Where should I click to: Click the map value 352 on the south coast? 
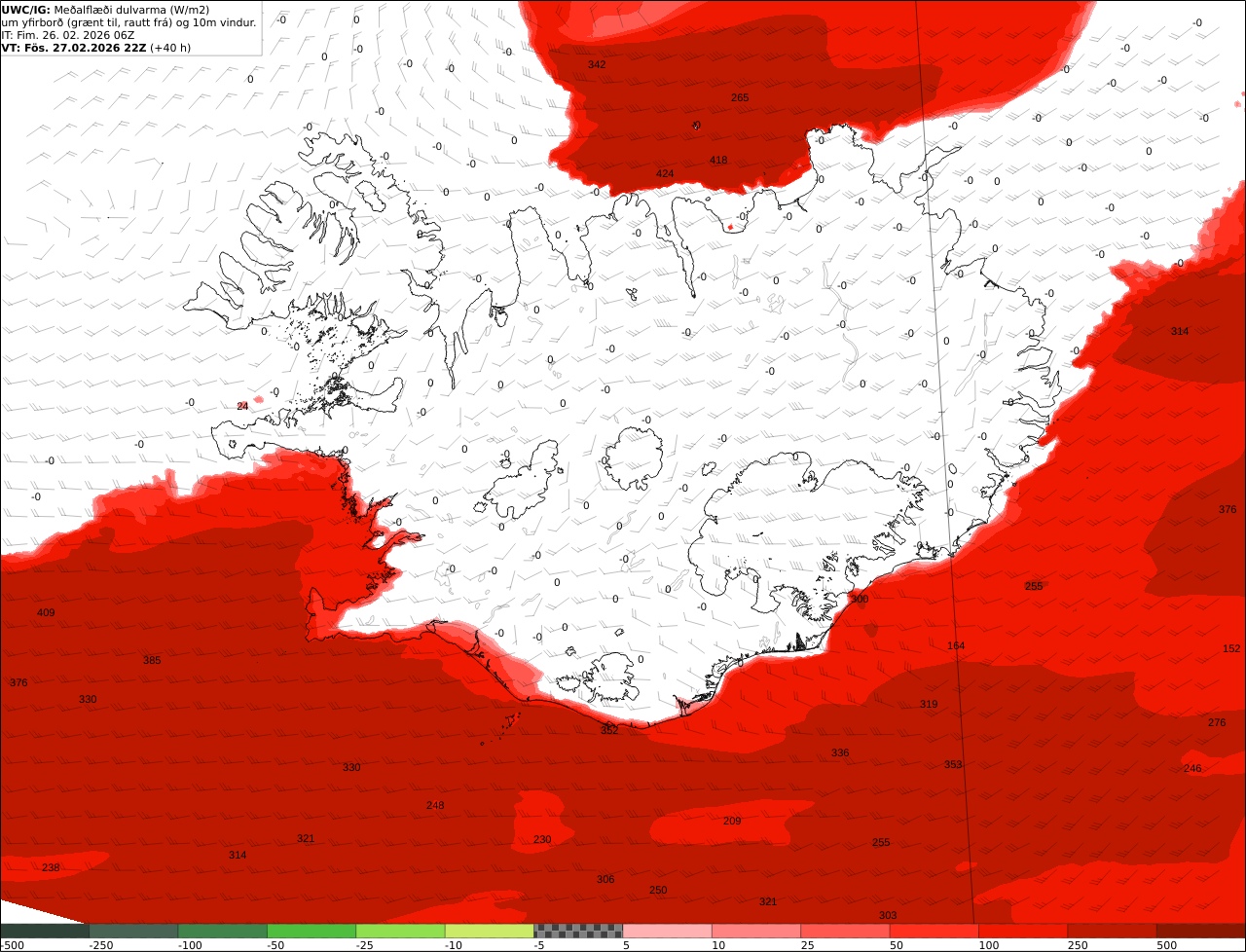tap(609, 729)
